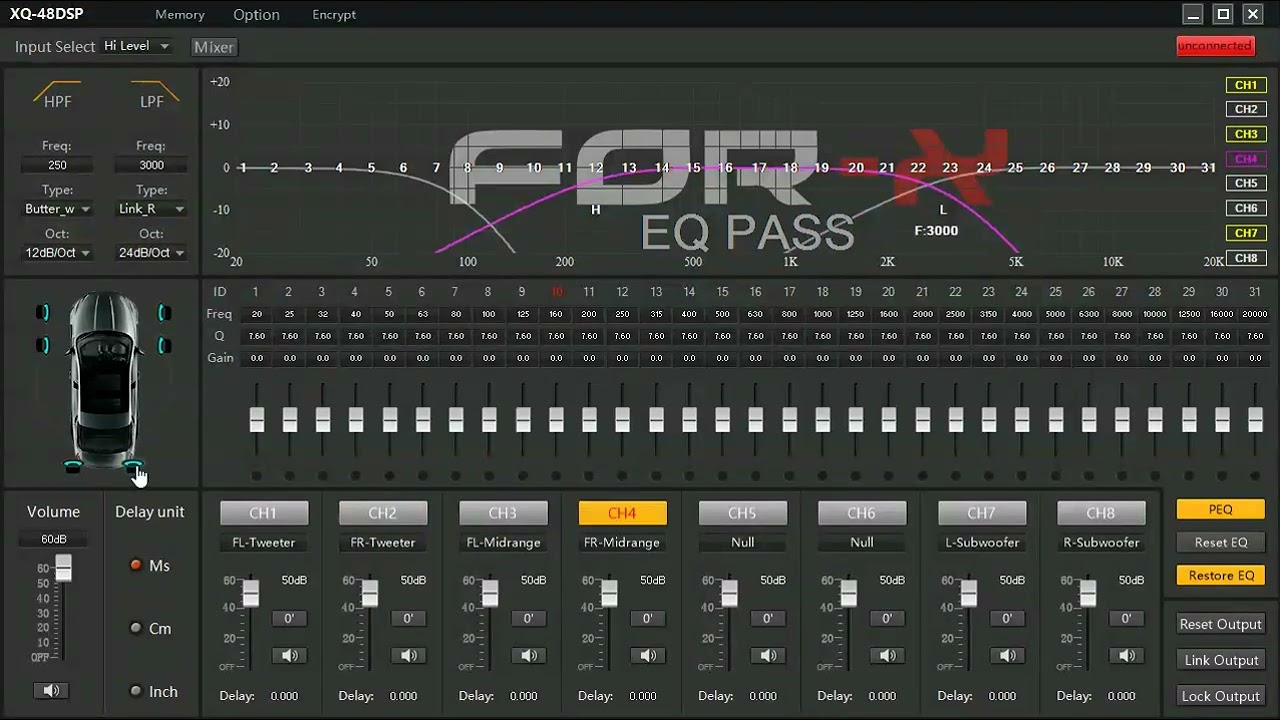Select the car's rear-left subwoofer speaker
The image size is (1280, 720).
73,466
